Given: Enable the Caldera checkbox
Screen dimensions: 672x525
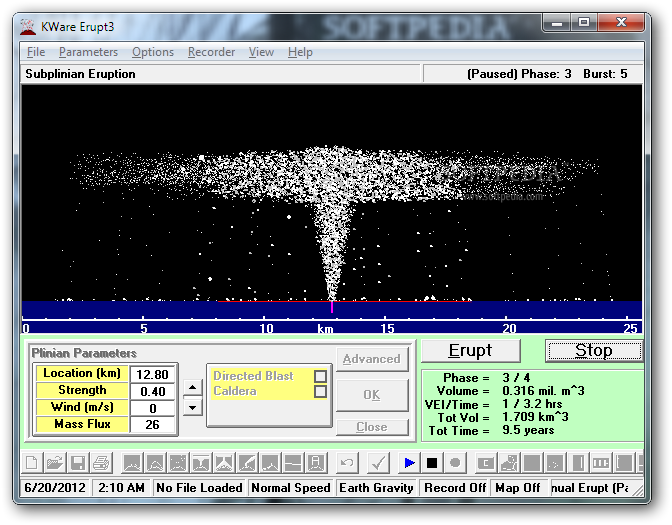Looking at the screenshot, I should [x=320, y=391].
